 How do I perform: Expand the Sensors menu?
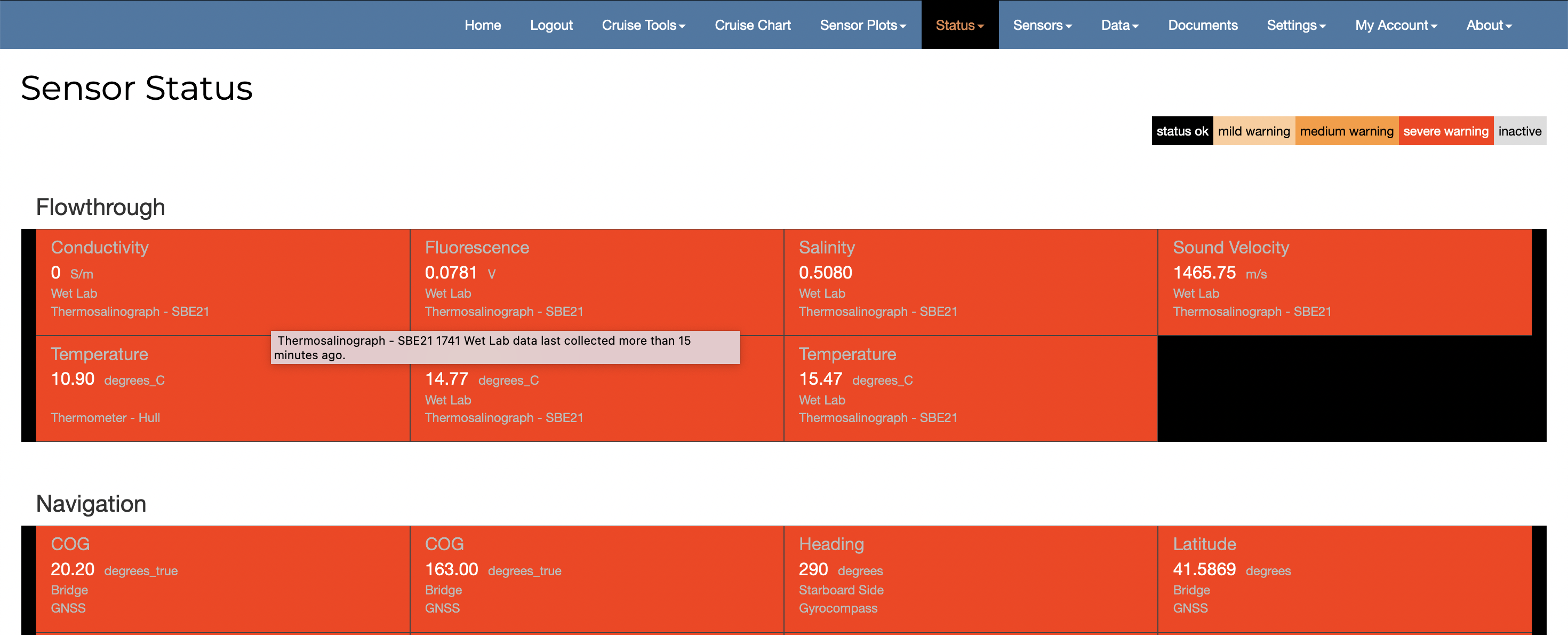[1042, 25]
